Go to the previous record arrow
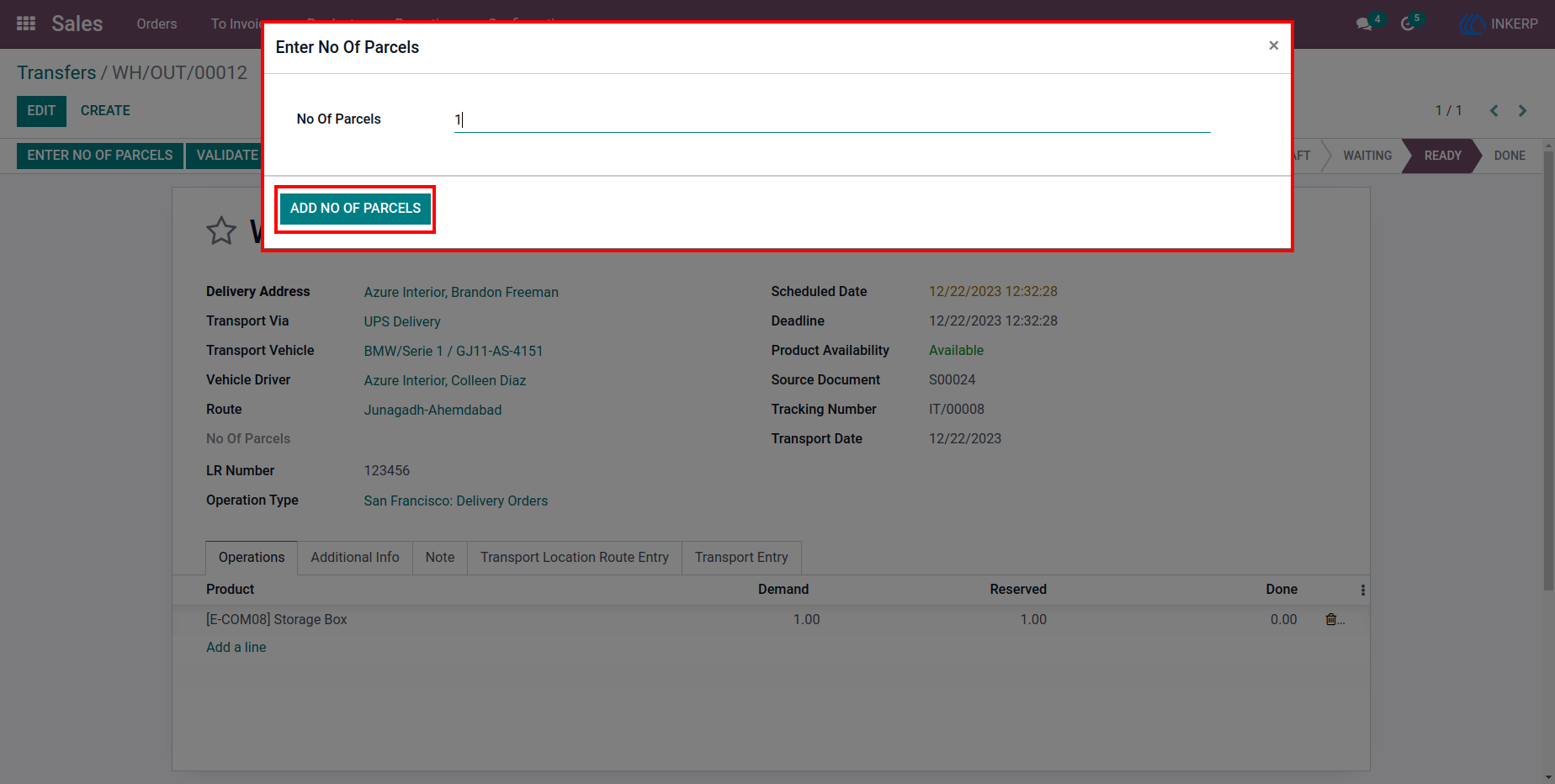1555x784 pixels. 1494,111
